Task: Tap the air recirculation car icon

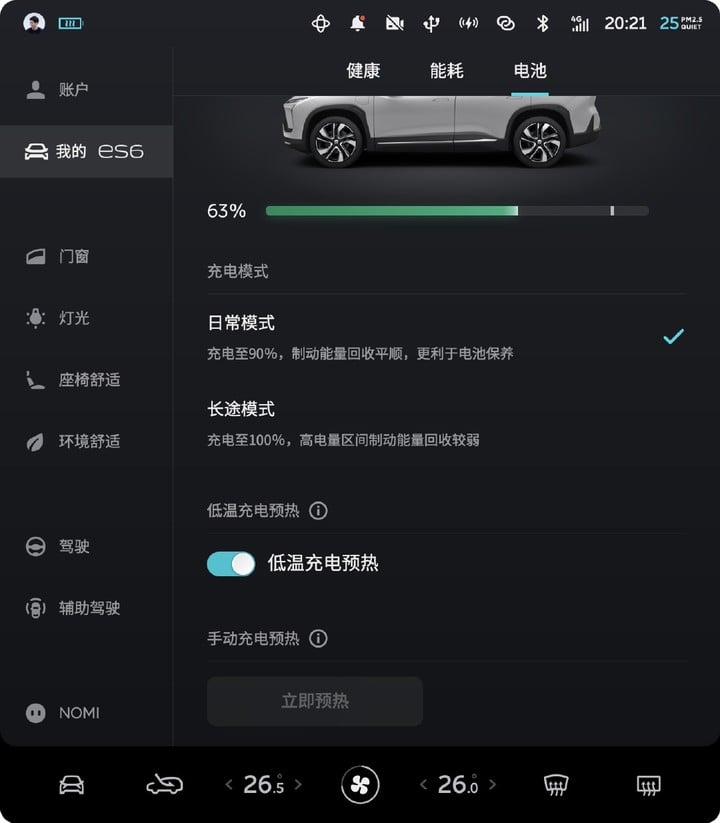Action: [x=164, y=785]
